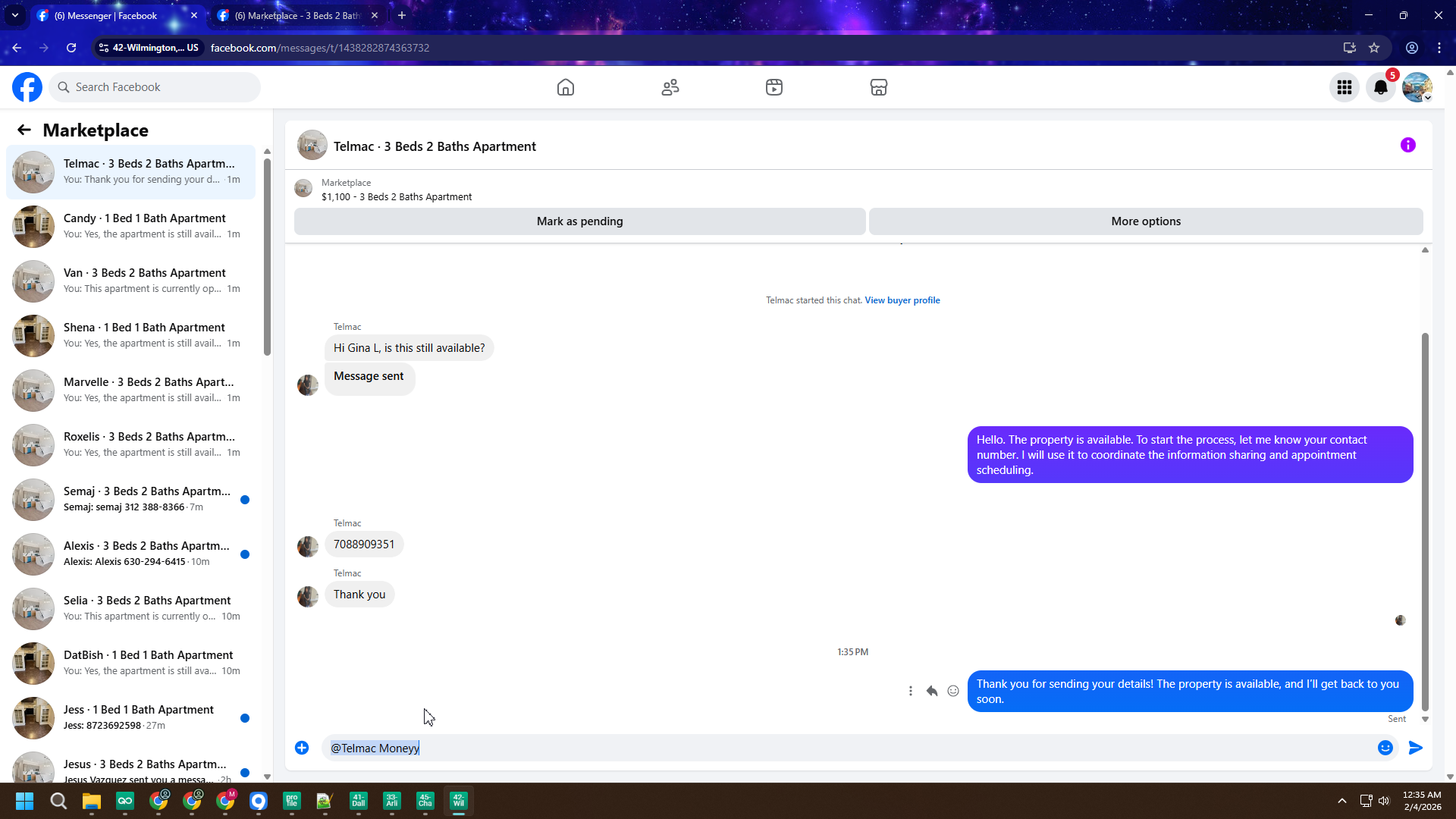
Task: Open Facebook notifications bell
Action: click(x=1380, y=87)
